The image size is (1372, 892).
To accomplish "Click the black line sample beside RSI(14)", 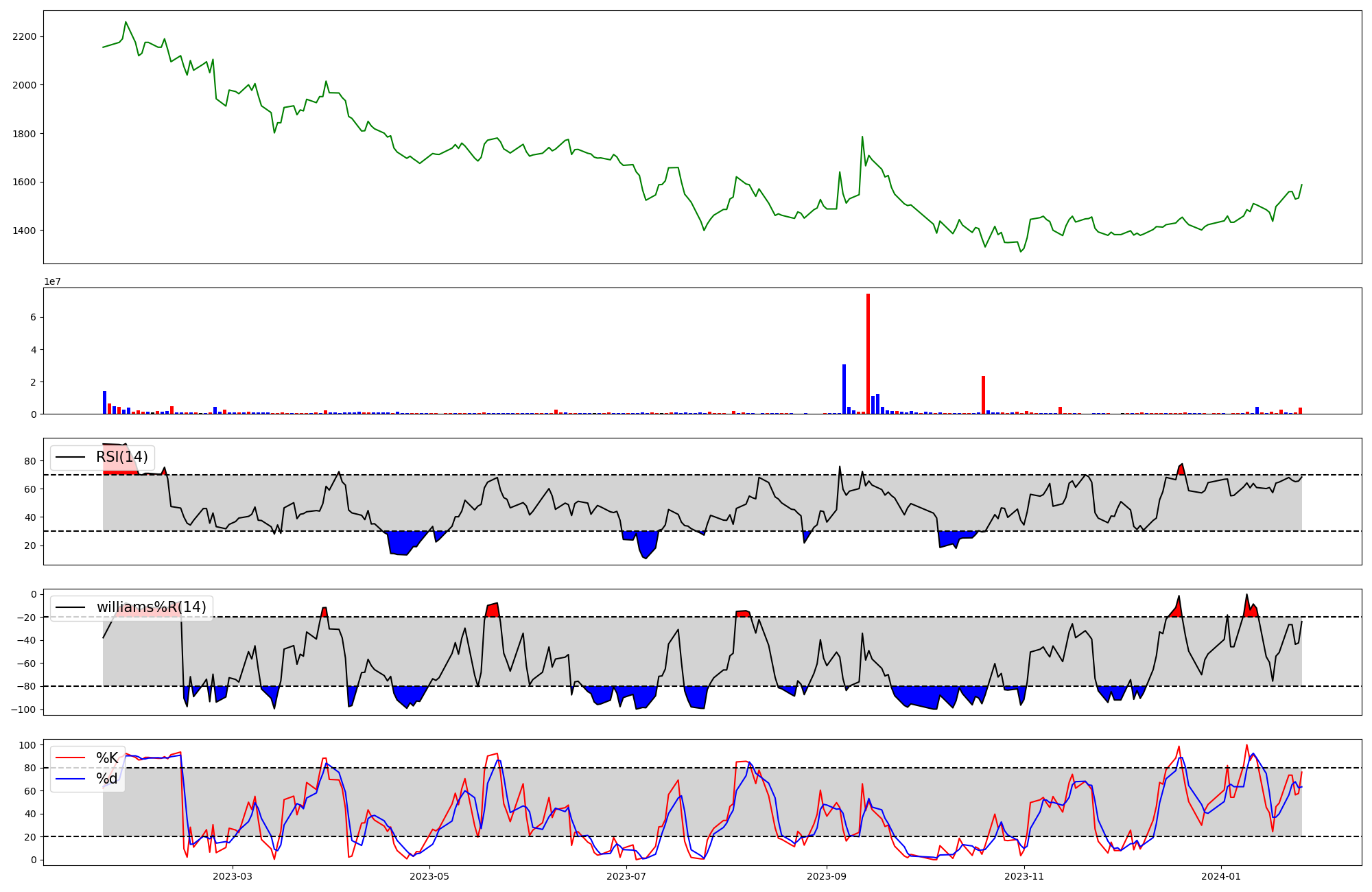I will [x=71, y=457].
